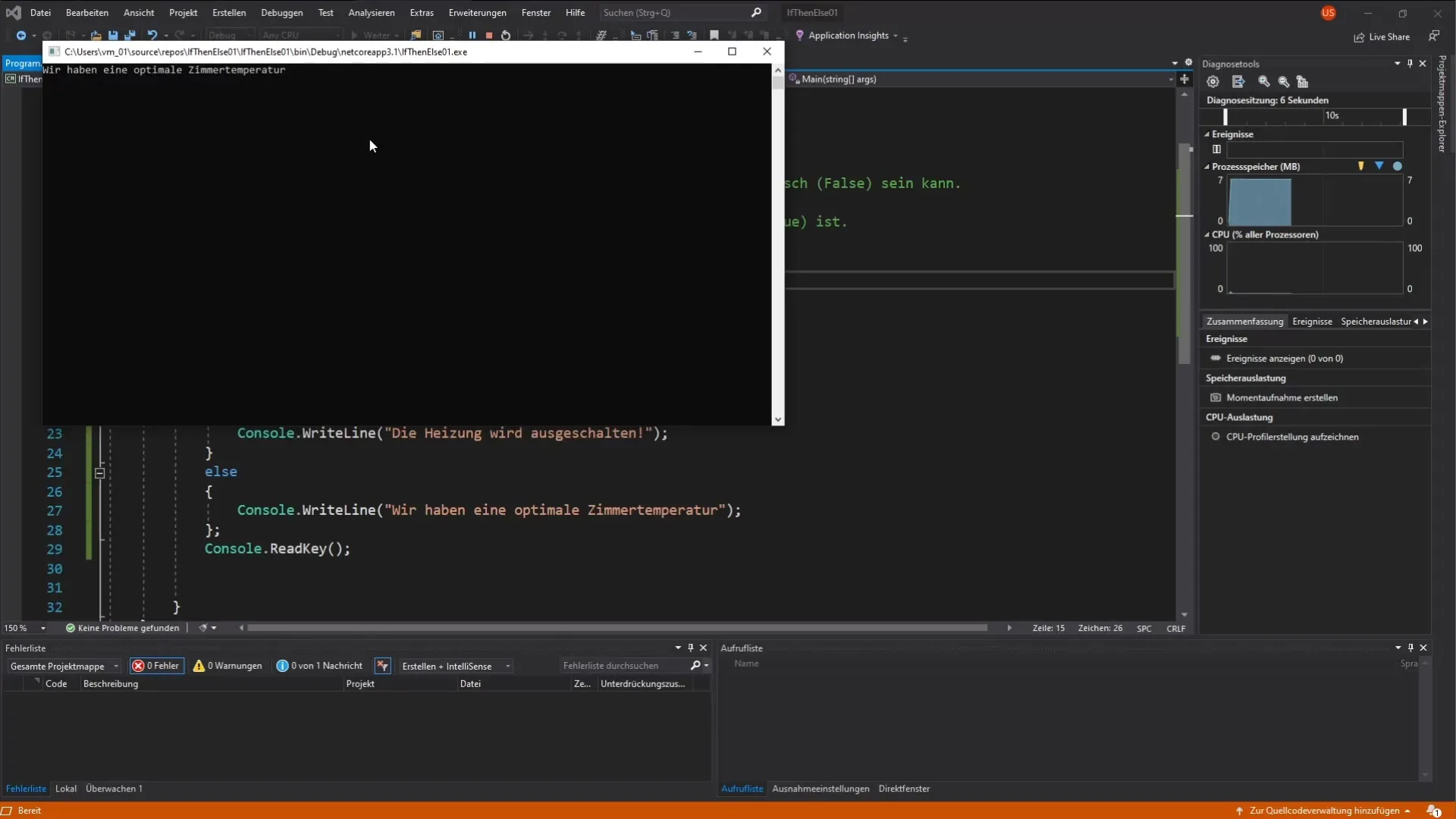
Task: Click the cleanup brush icon near zoom
Action: pos(202,628)
